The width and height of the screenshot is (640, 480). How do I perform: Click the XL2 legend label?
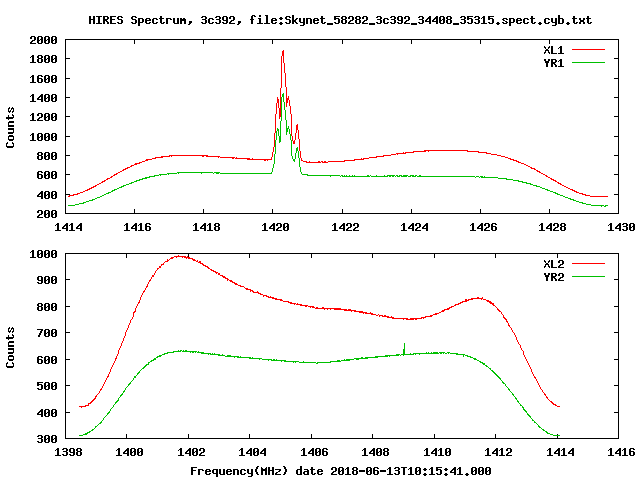(x=553, y=264)
